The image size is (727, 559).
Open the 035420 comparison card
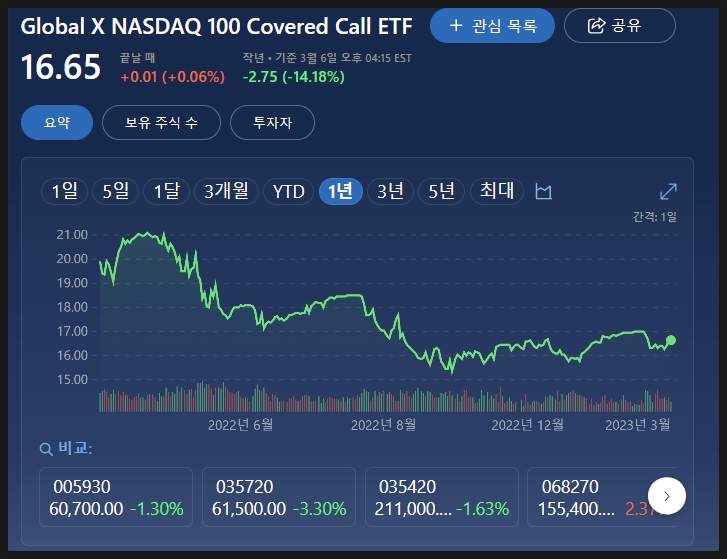[x=442, y=497]
